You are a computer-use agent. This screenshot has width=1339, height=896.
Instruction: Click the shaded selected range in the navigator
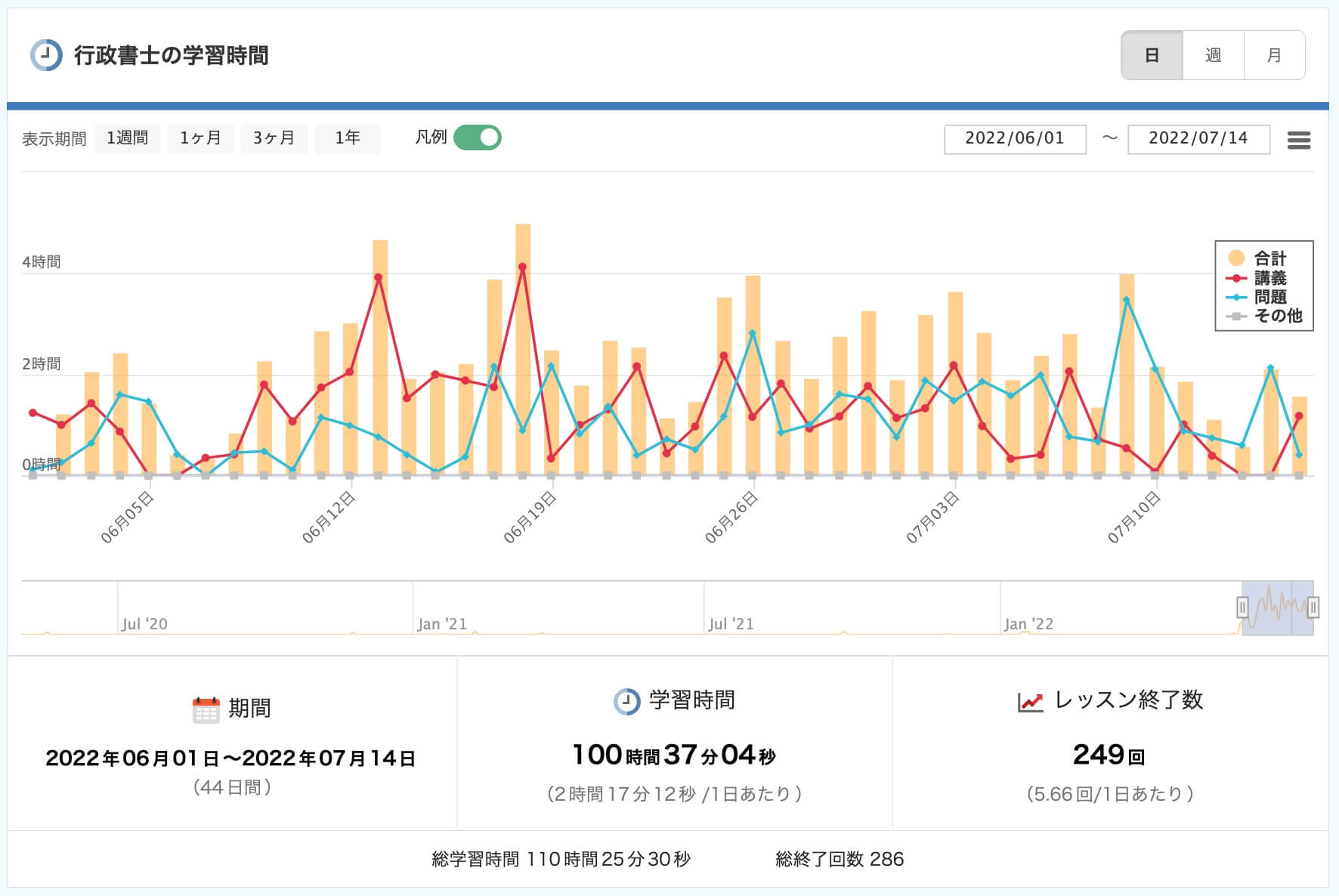point(1278,607)
